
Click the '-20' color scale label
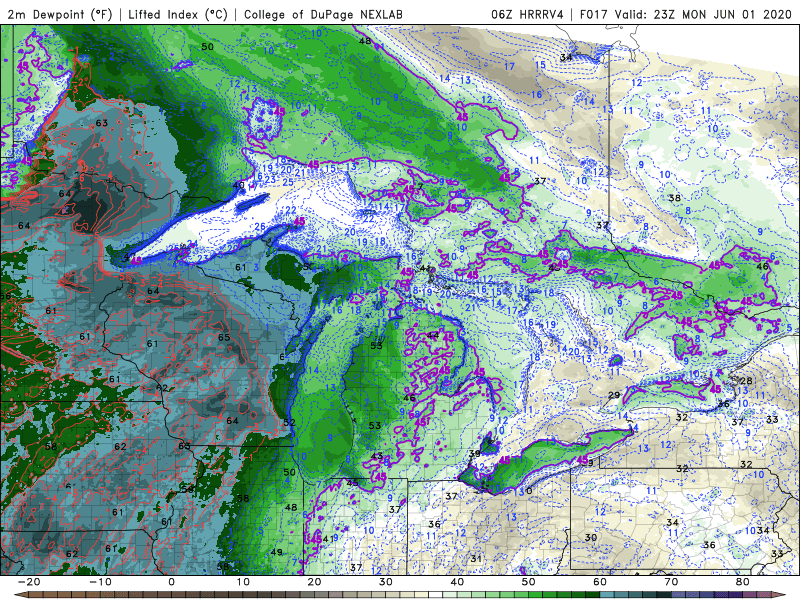point(29,582)
